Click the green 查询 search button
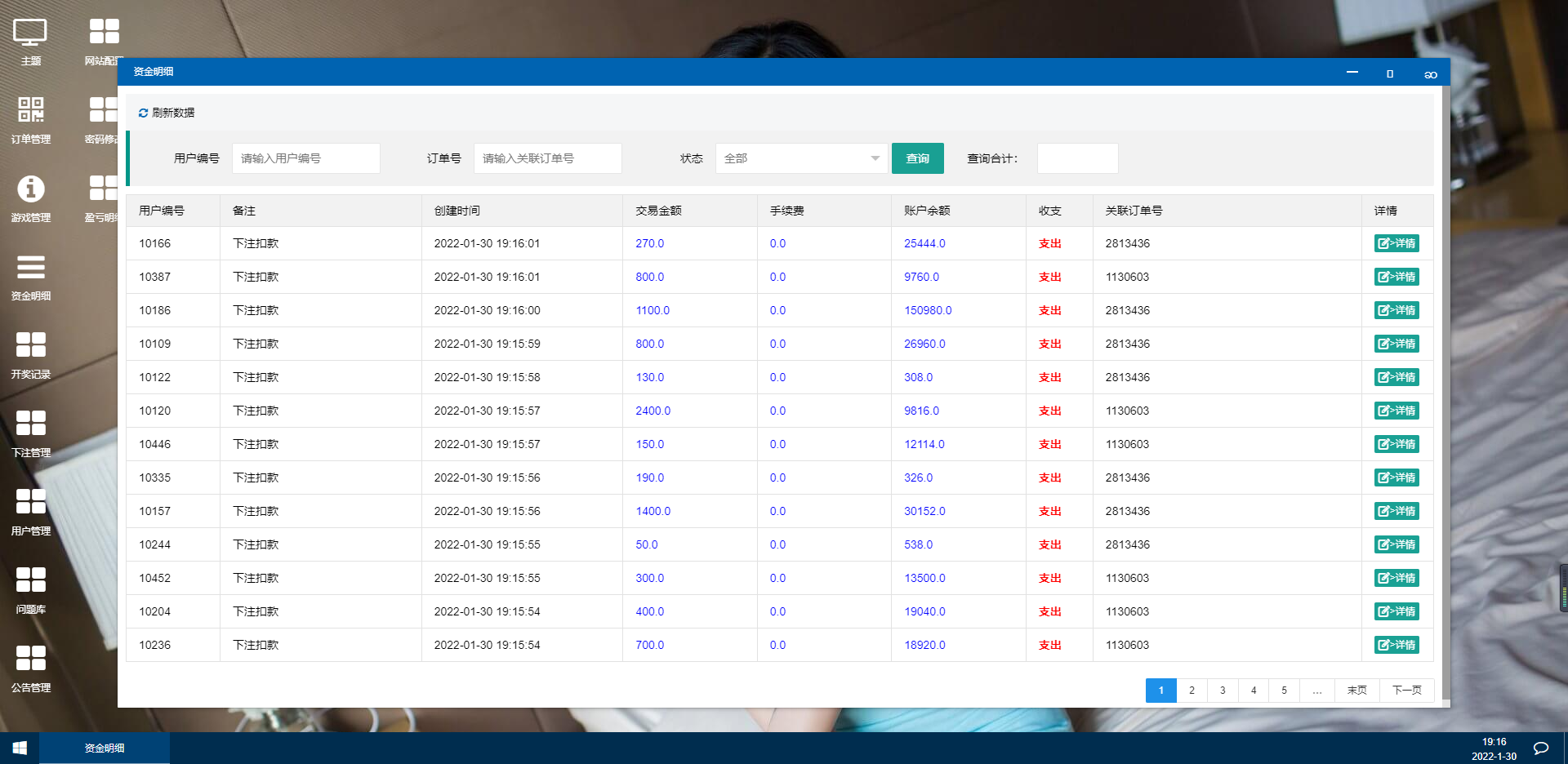The image size is (1568, 764). pyautogui.click(x=917, y=158)
